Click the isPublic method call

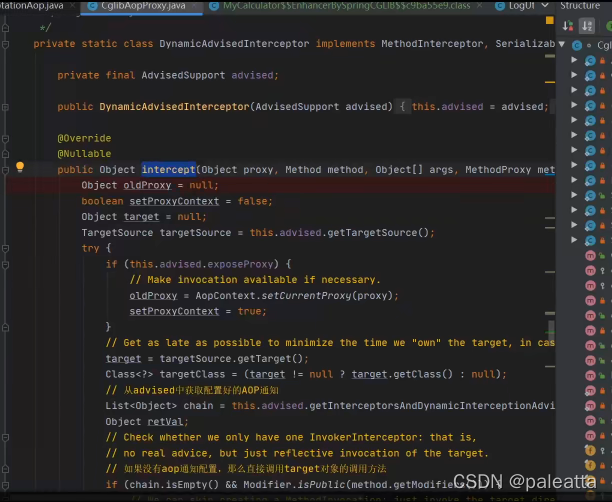pos(321,484)
